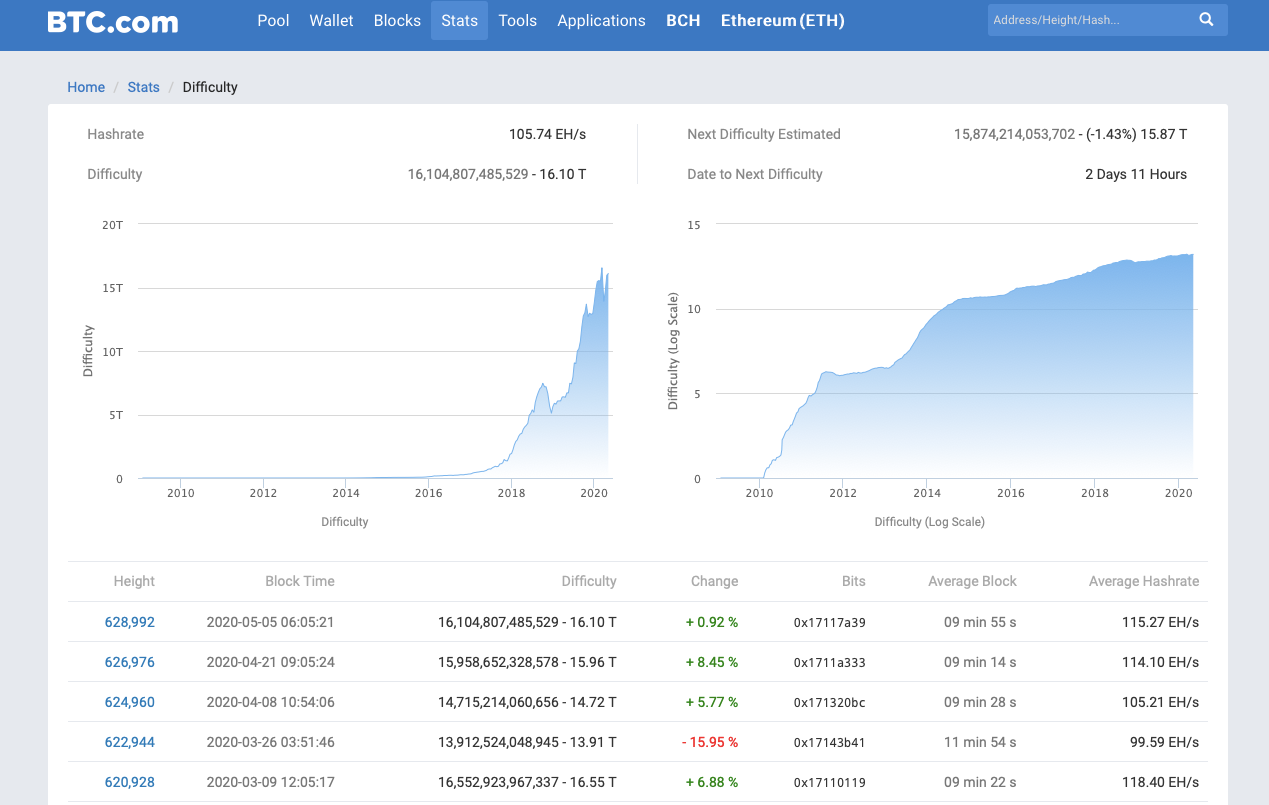Image resolution: width=1269 pixels, height=805 pixels.
Task: Open block height 622,944
Action: pos(130,742)
